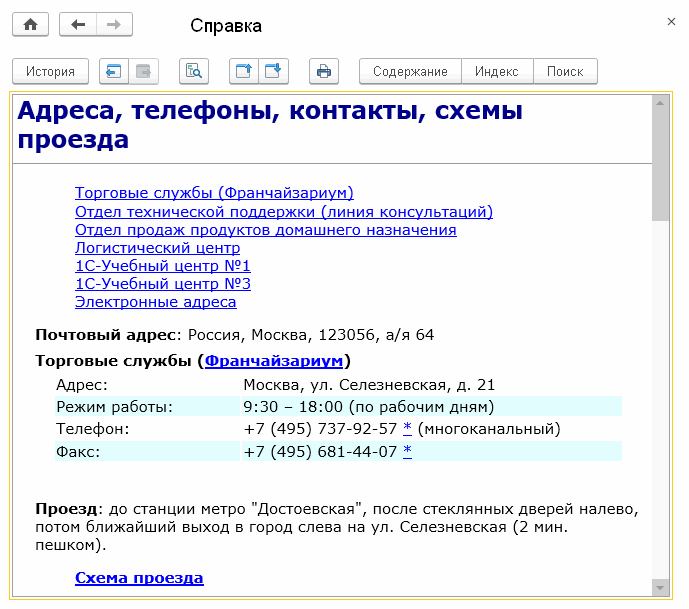Print the help page
The image size is (689, 609).
click(324, 71)
